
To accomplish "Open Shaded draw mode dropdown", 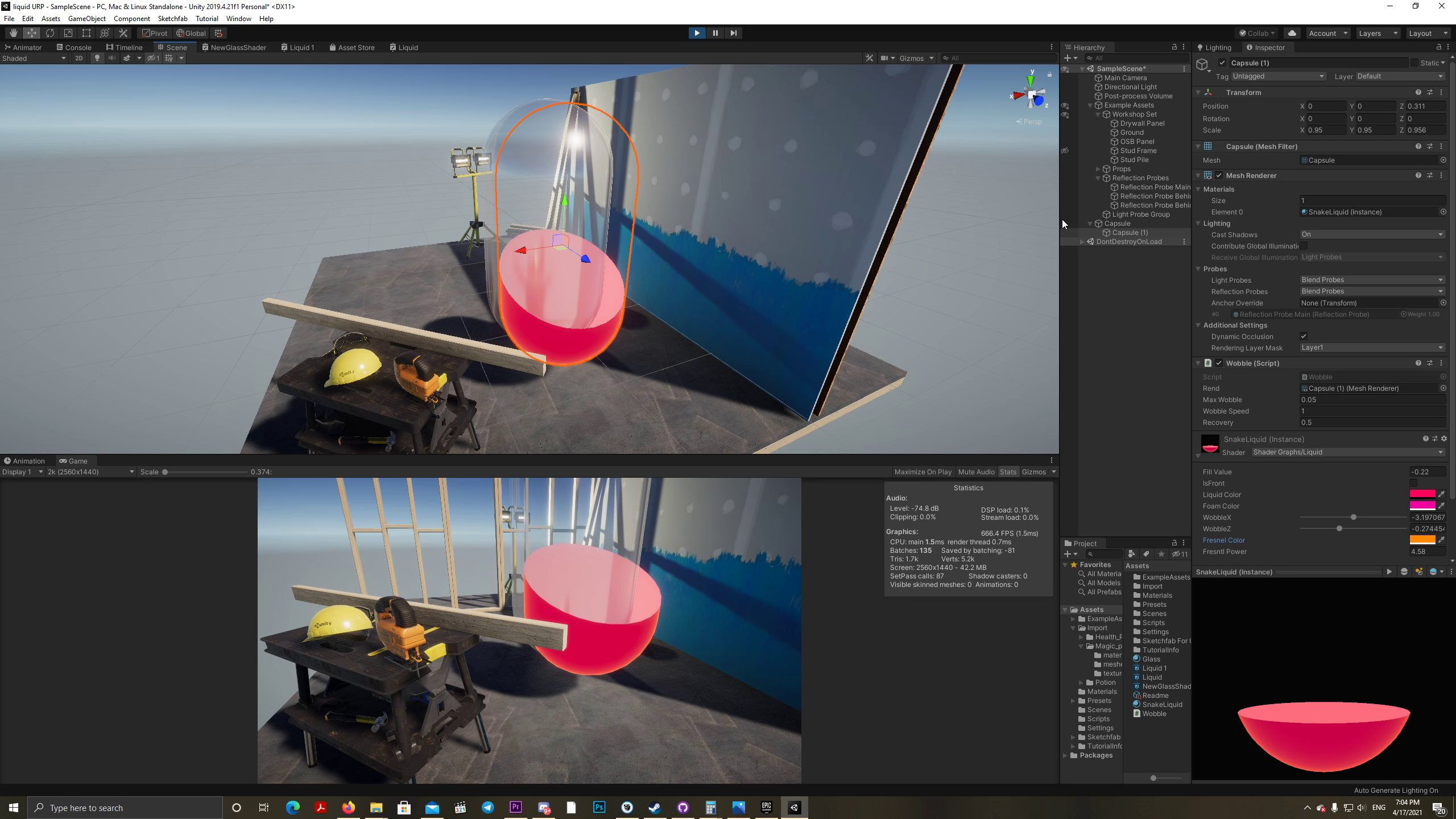I will pyautogui.click(x=34, y=58).
